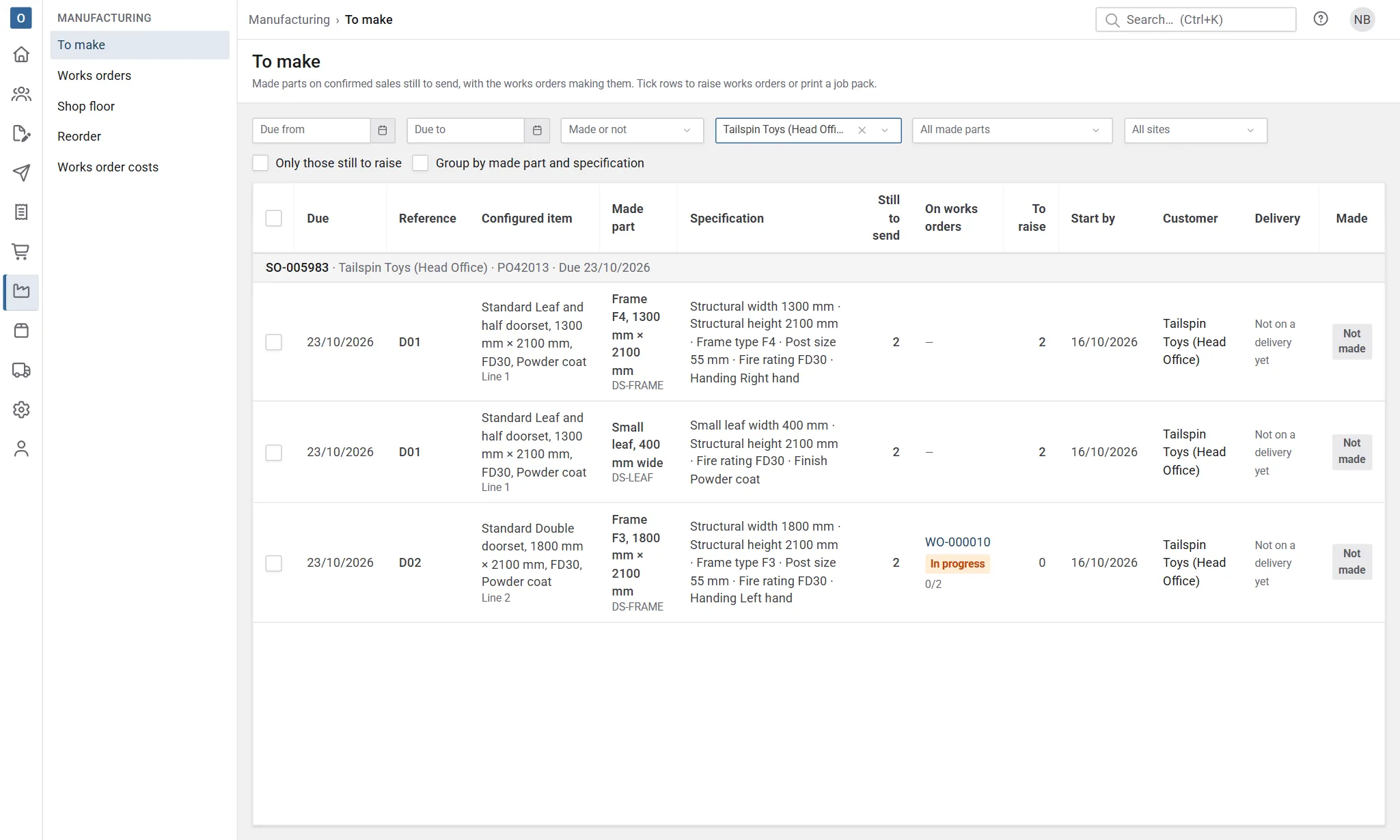Open the All sites dropdown
1400x840 pixels.
1195,130
